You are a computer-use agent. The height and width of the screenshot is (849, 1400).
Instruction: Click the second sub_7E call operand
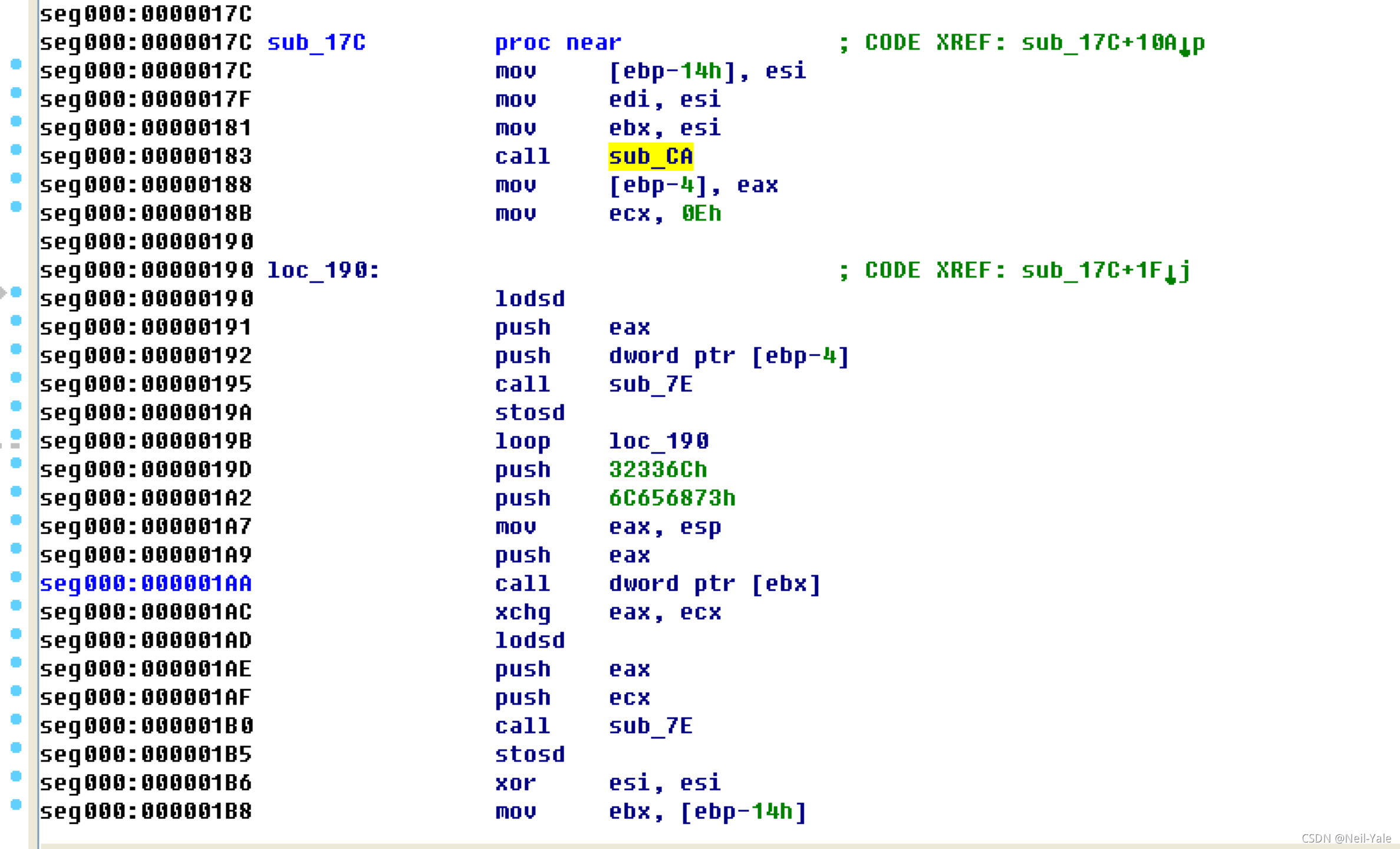point(650,726)
